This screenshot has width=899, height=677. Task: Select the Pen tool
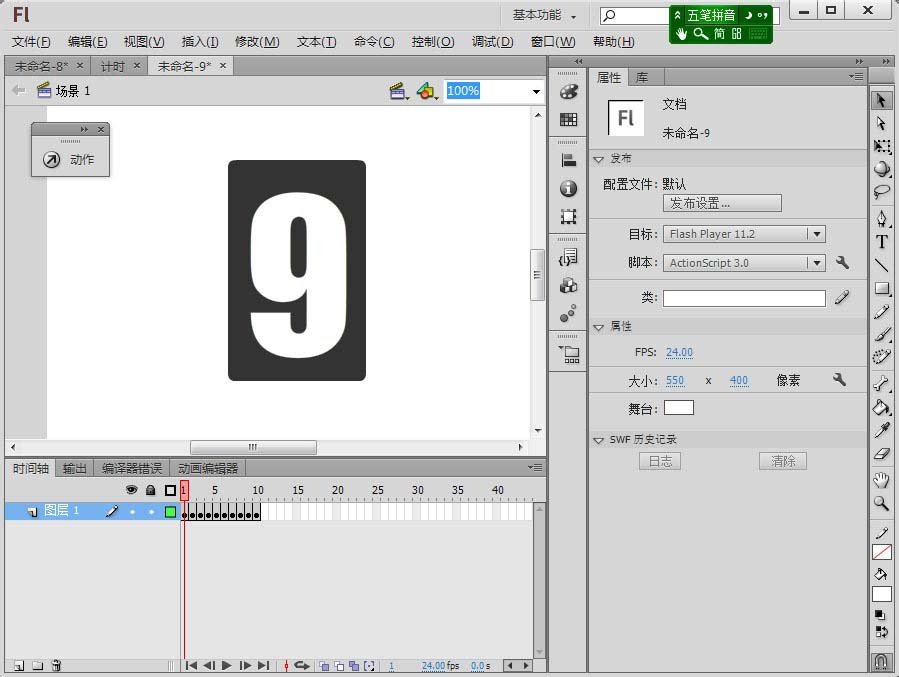pos(882,218)
